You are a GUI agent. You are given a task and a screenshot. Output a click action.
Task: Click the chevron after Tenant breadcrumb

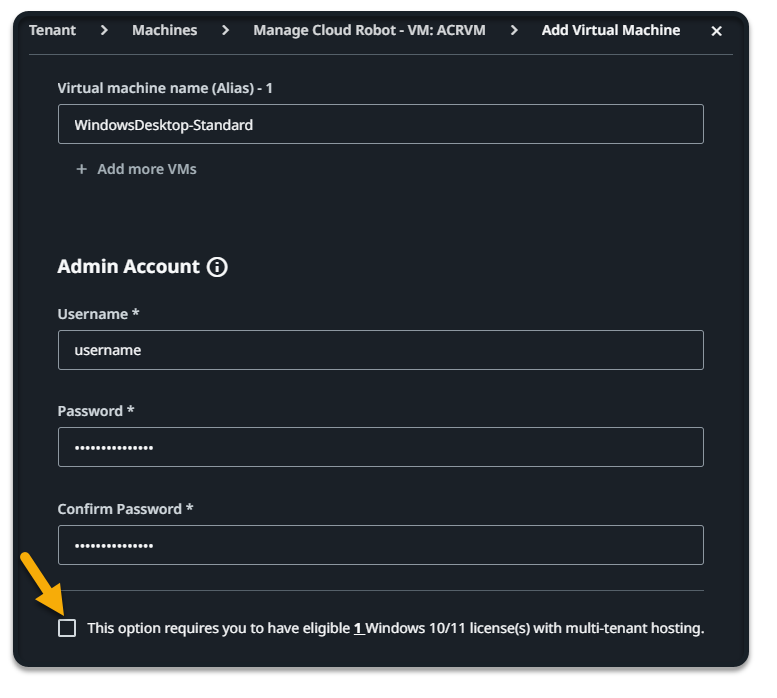[x=104, y=30]
